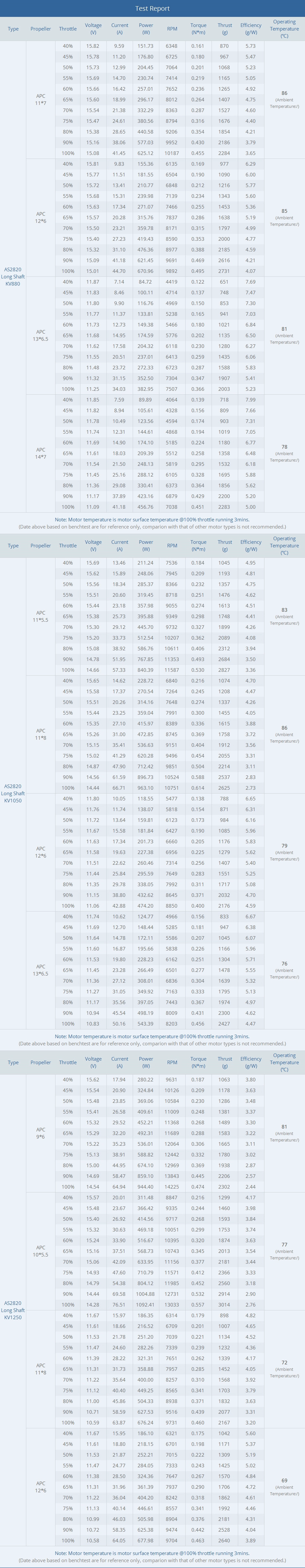Click the 7.99 efficiency value
Image resolution: width=305 pixels, height=1568 pixels.
250,400
